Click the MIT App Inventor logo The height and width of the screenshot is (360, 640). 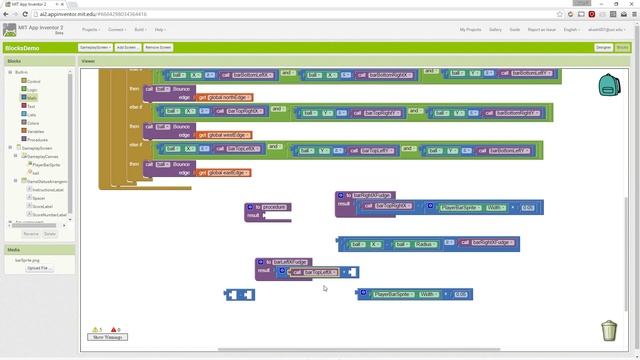[x=9, y=30]
